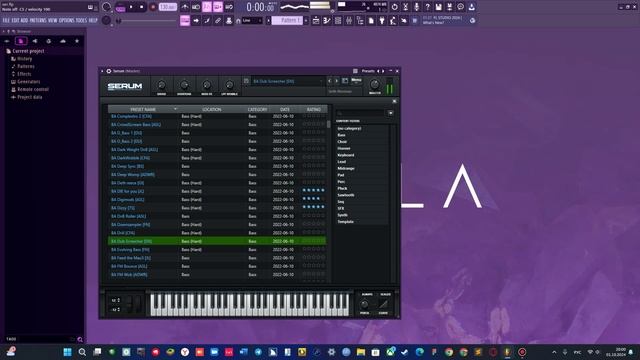This screenshot has width=640, height=360.
Task: Click the Record button
Action: coord(153,7)
